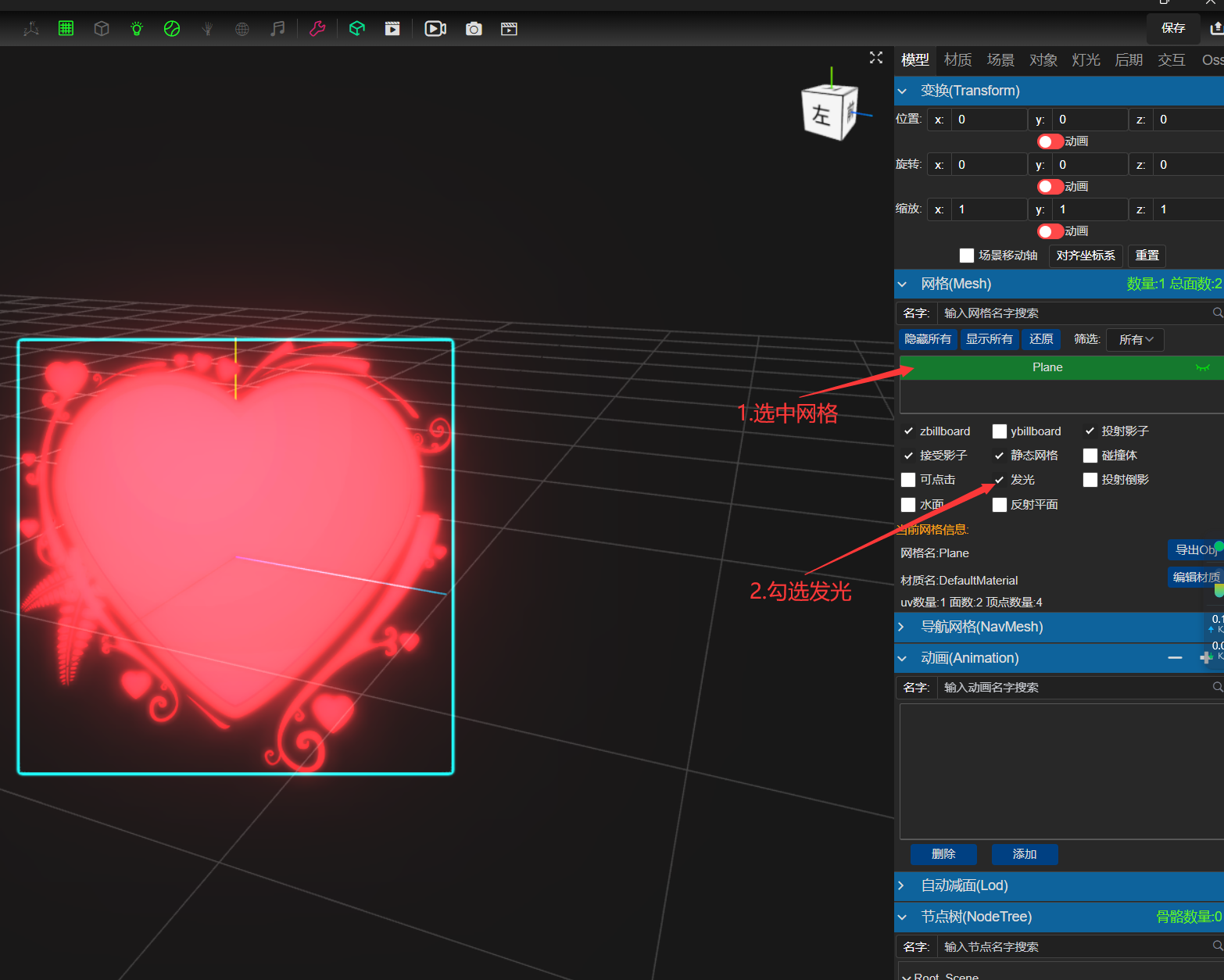Click the music note icon
The height and width of the screenshot is (980, 1224).
pyautogui.click(x=277, y=29)
